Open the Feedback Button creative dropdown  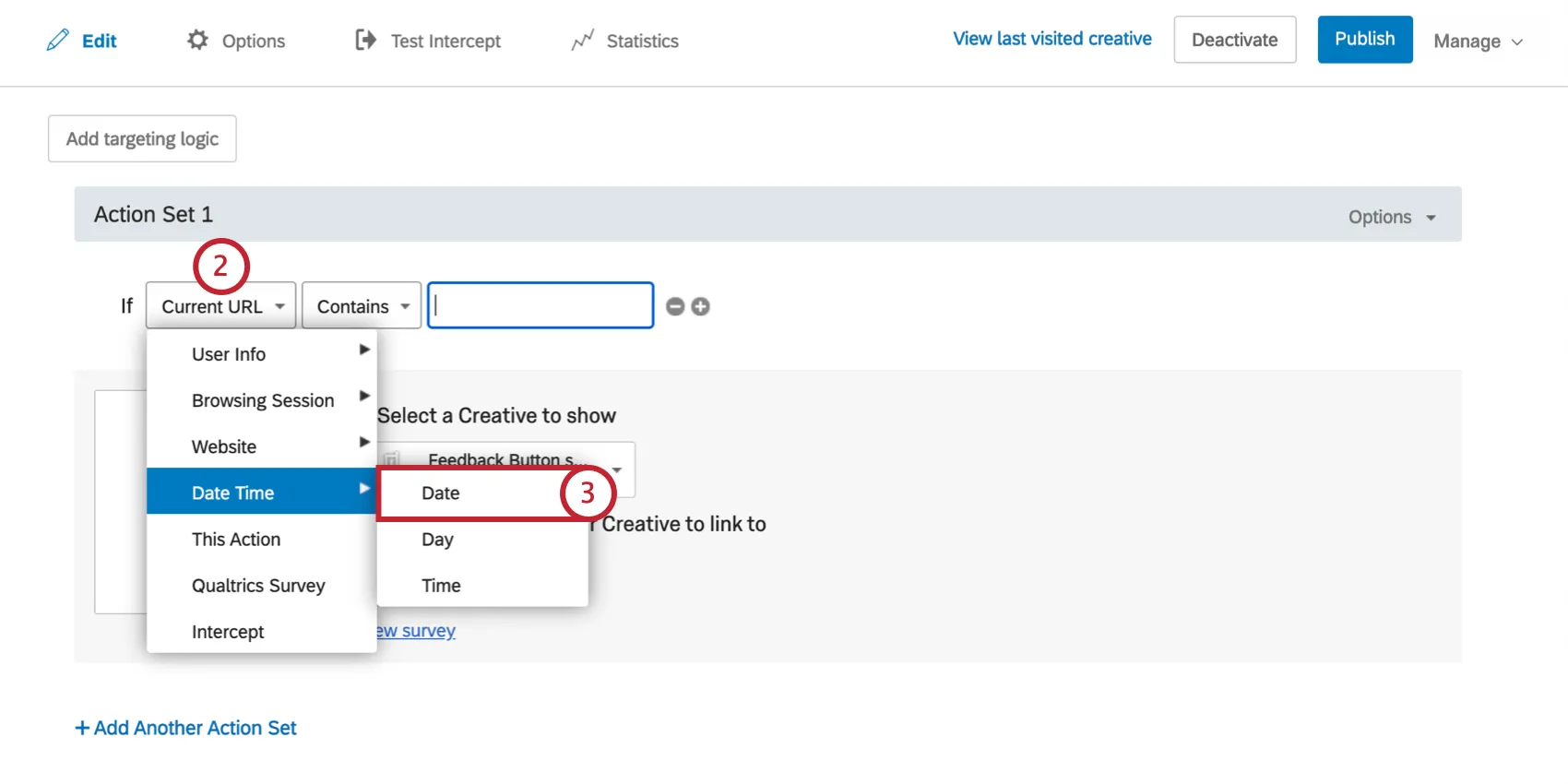(x=616, y=470)
